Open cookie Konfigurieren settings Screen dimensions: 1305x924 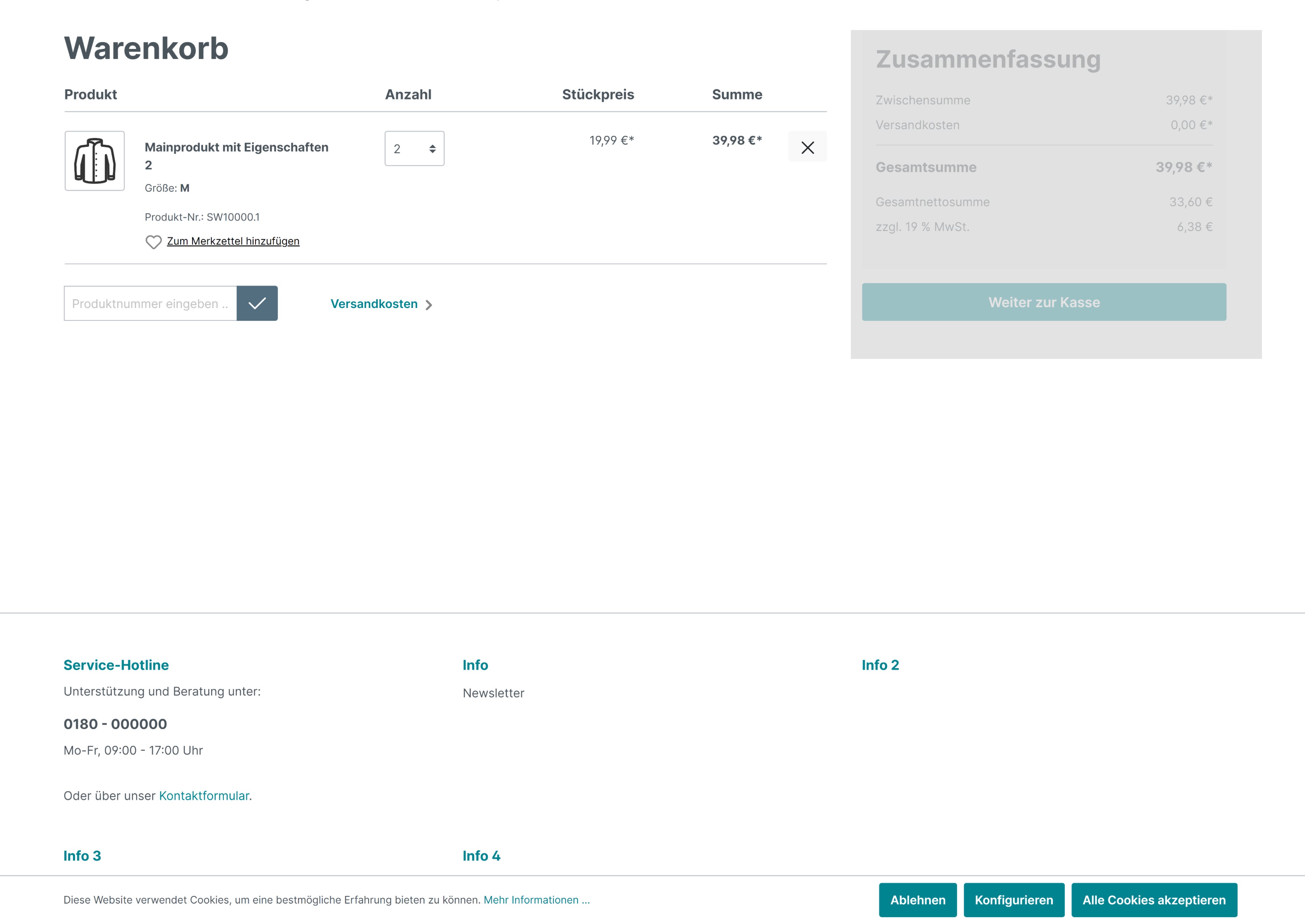pos(1014,900)
